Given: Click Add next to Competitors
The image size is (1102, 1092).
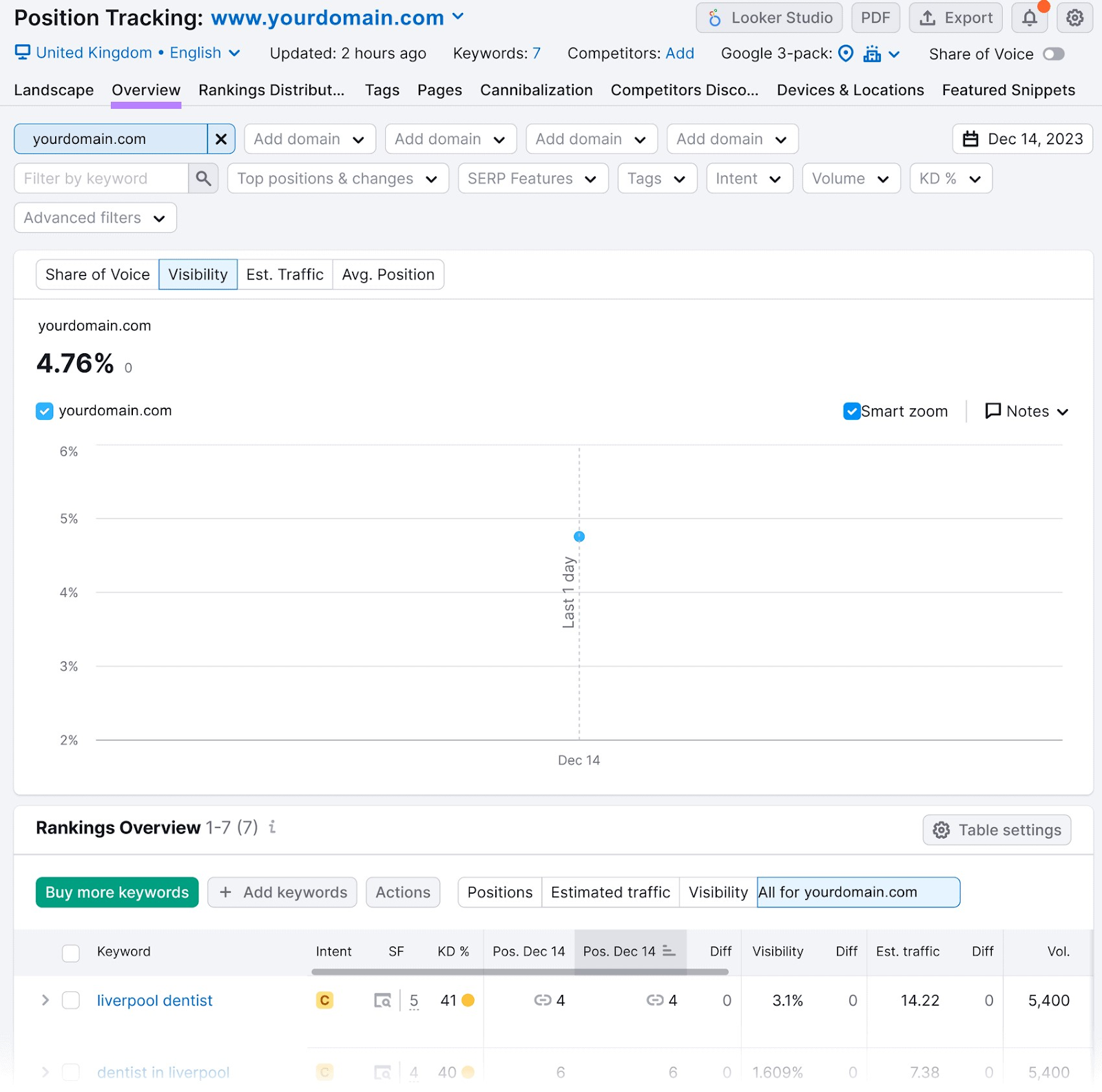Looking at the screenshot, I should tap(679, 53).
